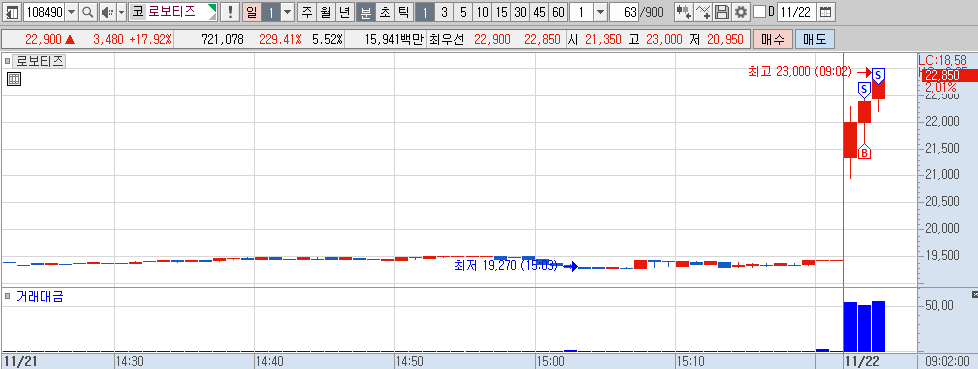Choose the 15-minute interval button
This screenshot has width=978, height=369.
click(x=501, y=12)
